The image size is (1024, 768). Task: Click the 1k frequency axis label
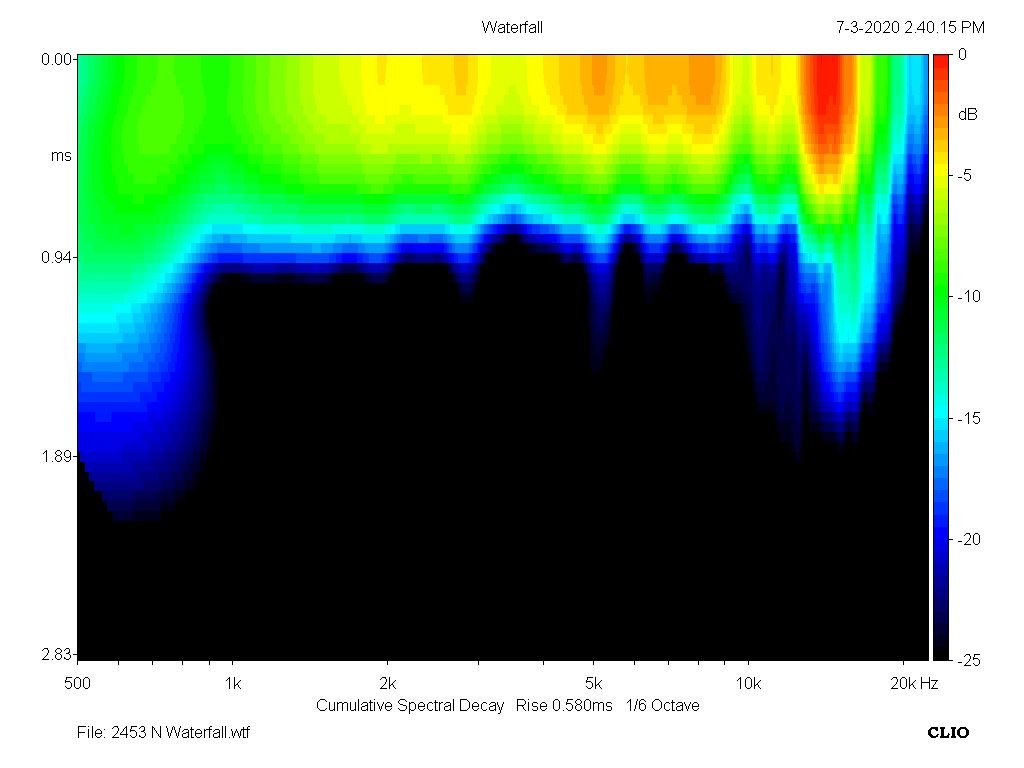pos(233,684)
